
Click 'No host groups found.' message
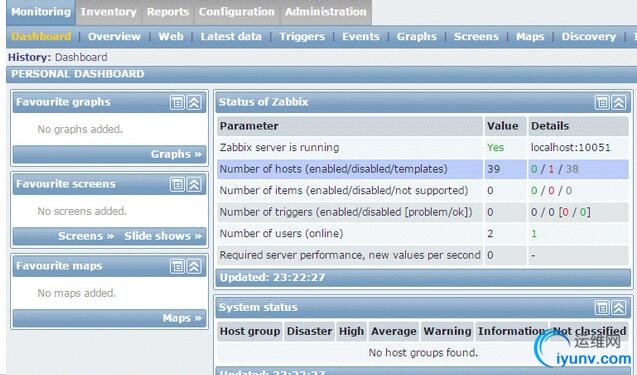pyautogui.click(x=423, y=353)
